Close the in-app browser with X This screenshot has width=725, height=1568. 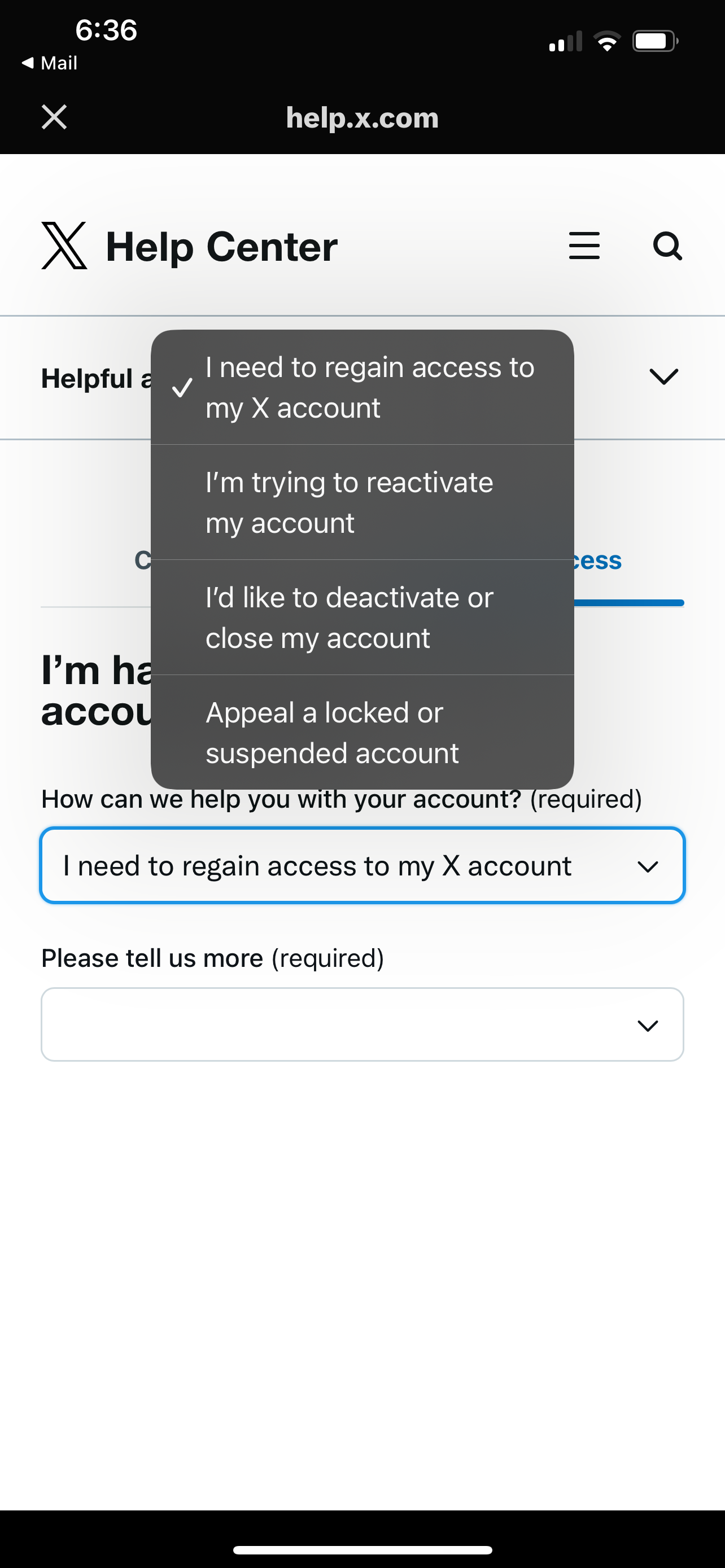[x=54, y=117]
